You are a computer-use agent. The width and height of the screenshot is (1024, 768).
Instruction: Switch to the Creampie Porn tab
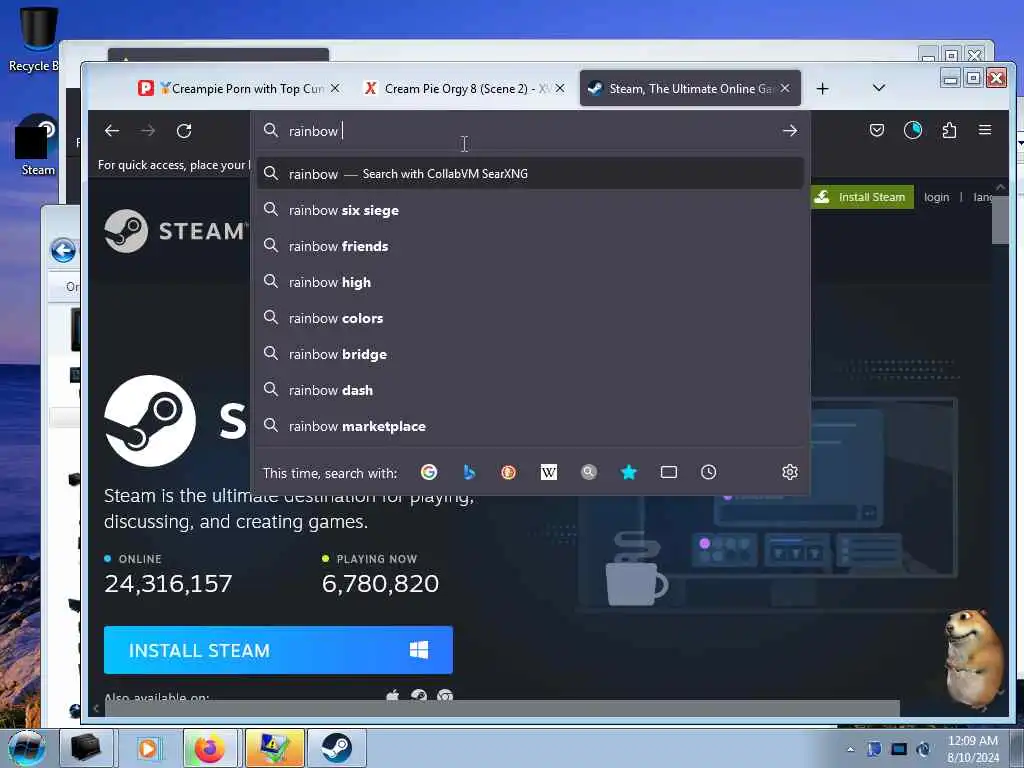[x=239, y=88]
